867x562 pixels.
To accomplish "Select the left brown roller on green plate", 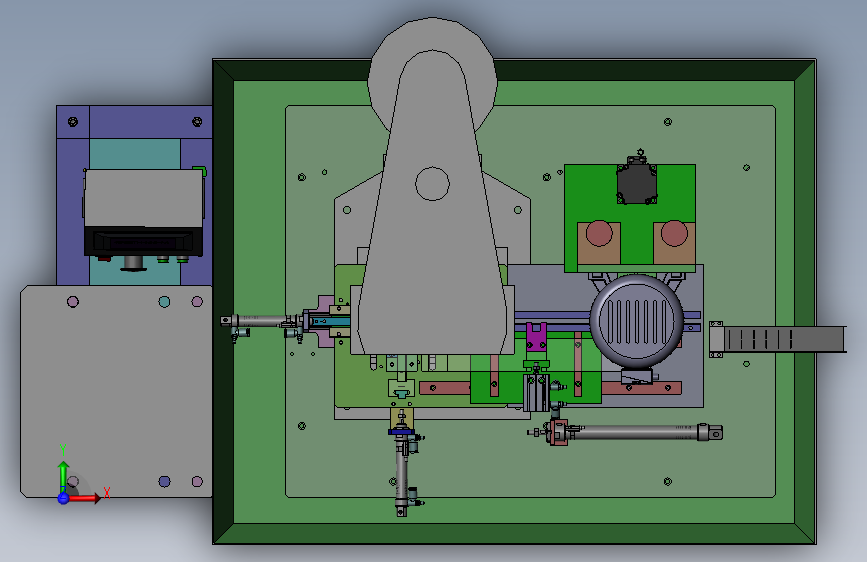I will [x=599, y=233].
